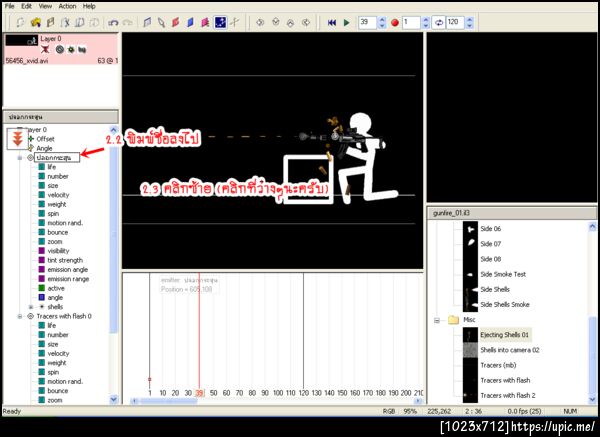Click the gray circle icon under Layer 0
This screenshot has width=600, height=437.
[x=59, y=49]
